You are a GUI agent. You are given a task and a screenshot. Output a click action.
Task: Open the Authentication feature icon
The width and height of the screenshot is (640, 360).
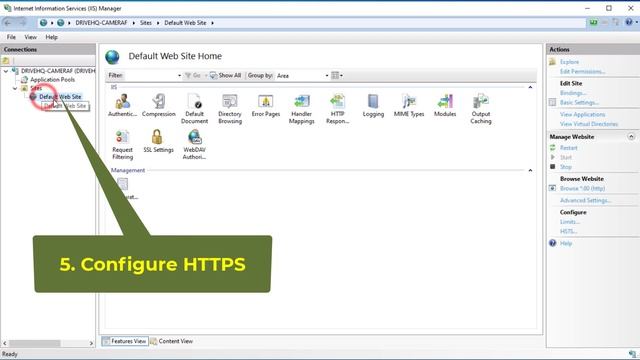pyautogui.click(x=122, y=105)
